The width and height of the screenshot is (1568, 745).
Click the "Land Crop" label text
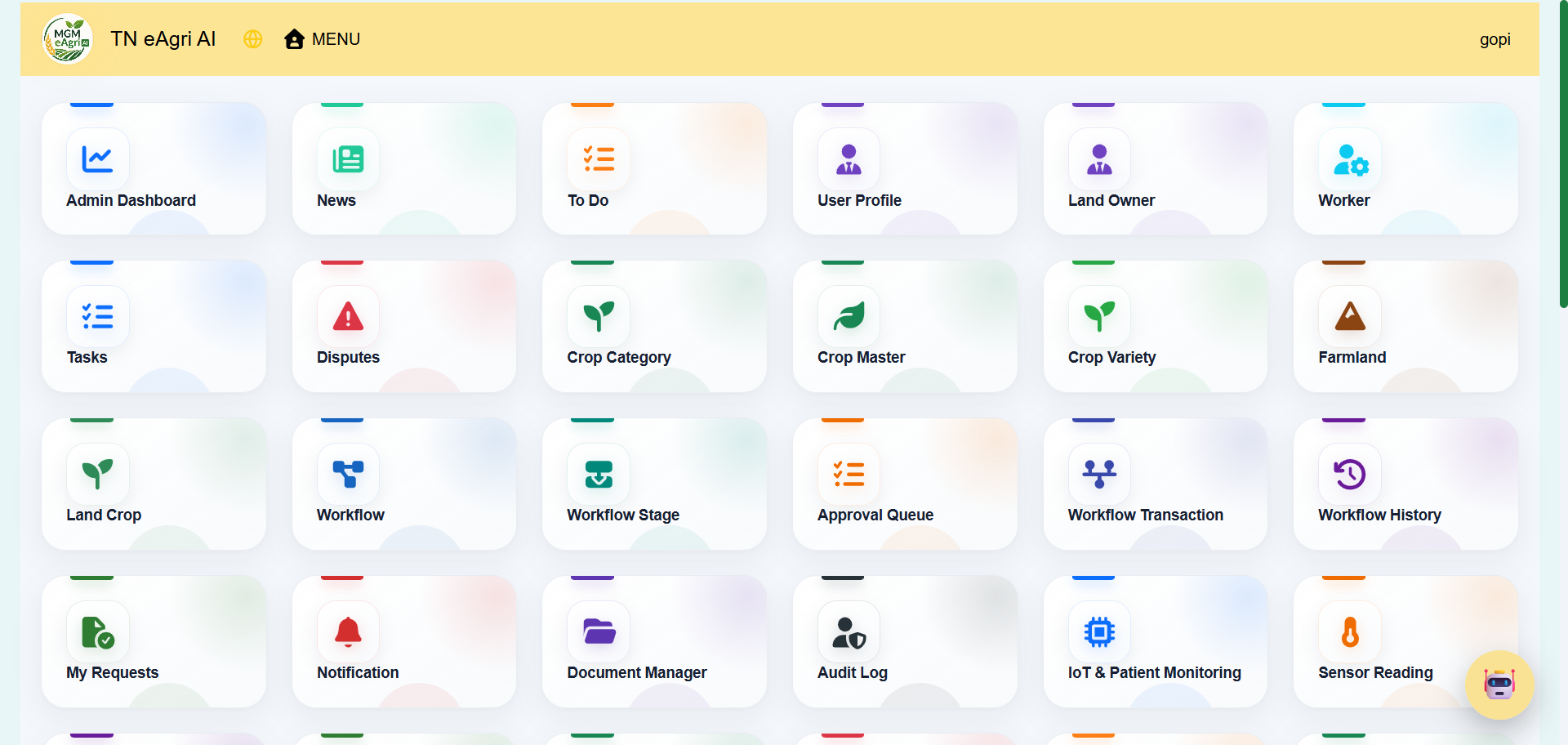pyautogui.click(x=104, y=515)
